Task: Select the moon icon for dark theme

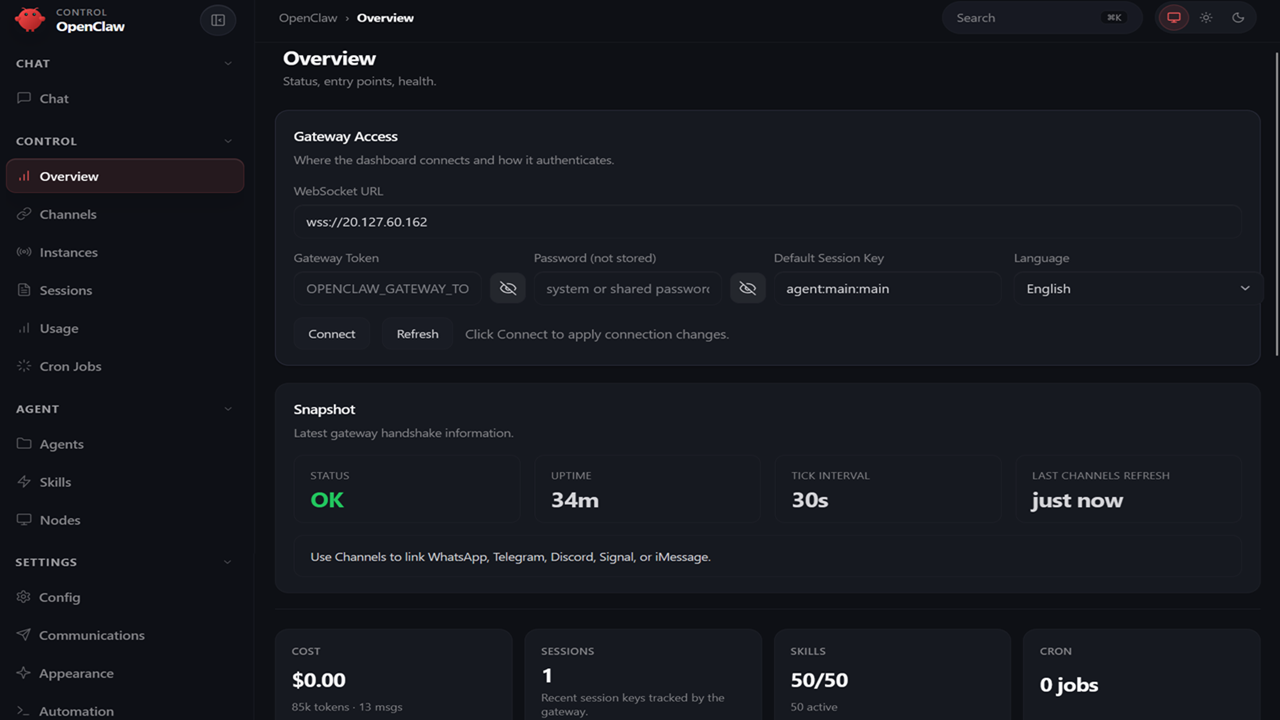Action: click(x=1239, y=17)
